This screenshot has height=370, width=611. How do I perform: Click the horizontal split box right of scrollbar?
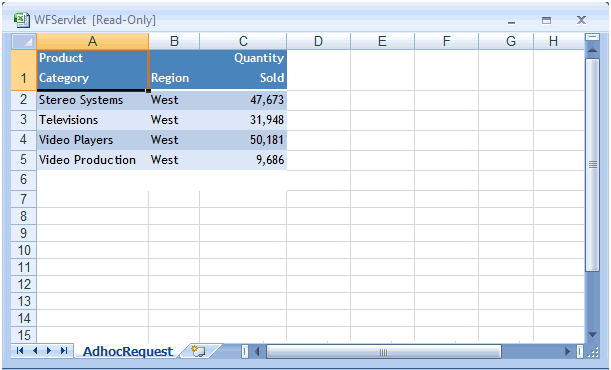tap(580, 352)
